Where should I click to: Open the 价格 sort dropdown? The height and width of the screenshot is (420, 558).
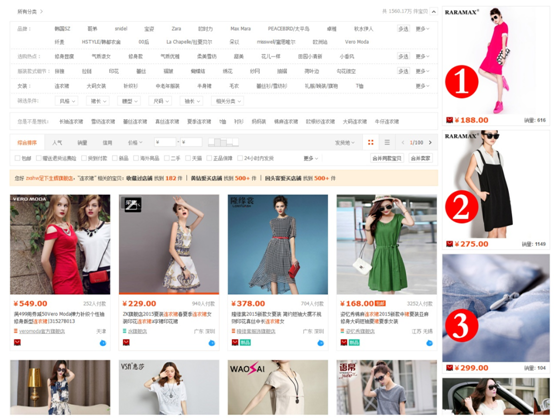[x=135, y=142]
